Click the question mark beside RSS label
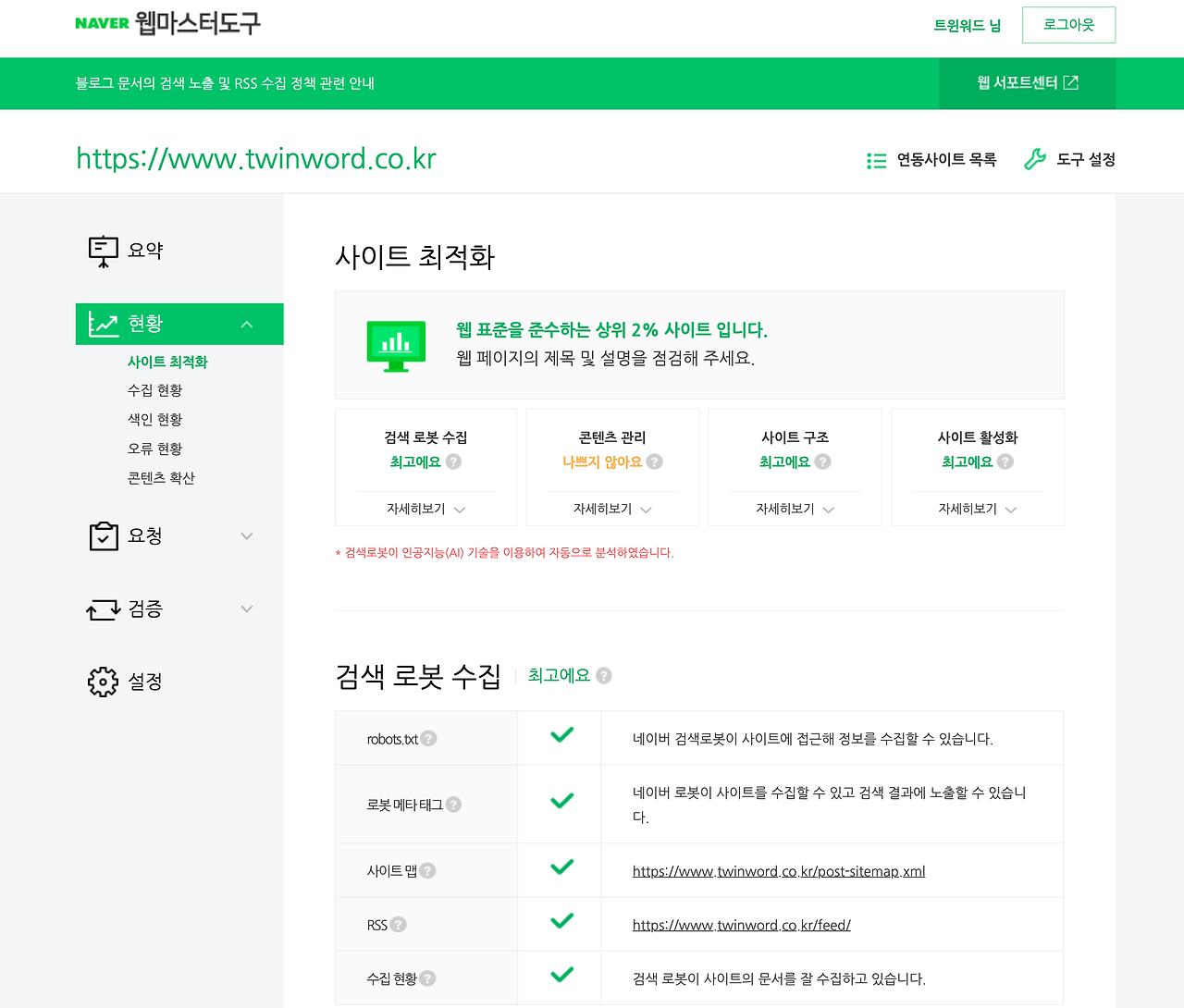This screenshot has height=1008, width=1184. pos(398,924)
